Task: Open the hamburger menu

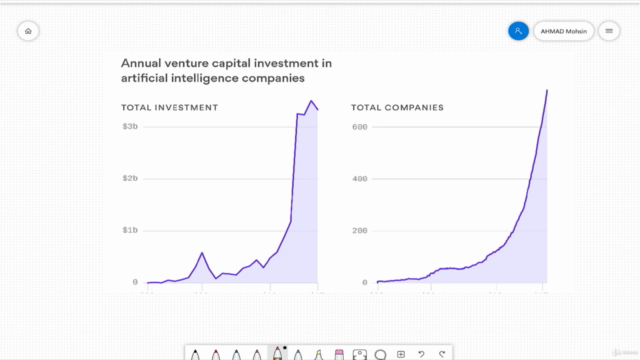Action: [609, 31]
